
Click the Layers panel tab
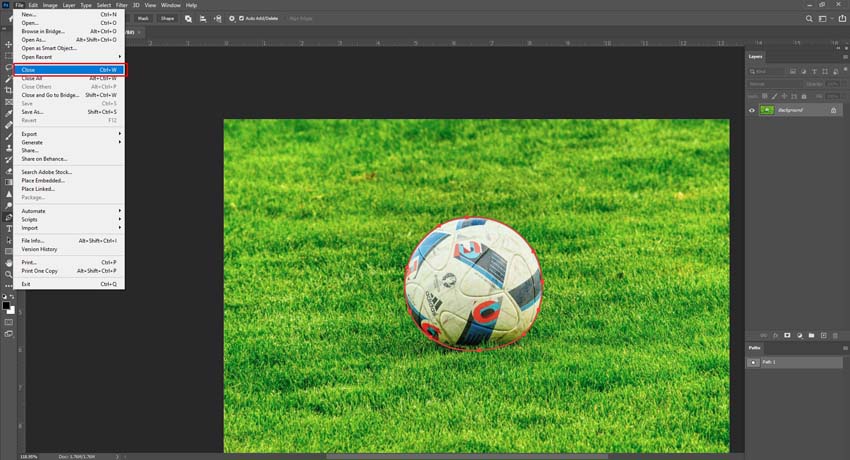756,56
